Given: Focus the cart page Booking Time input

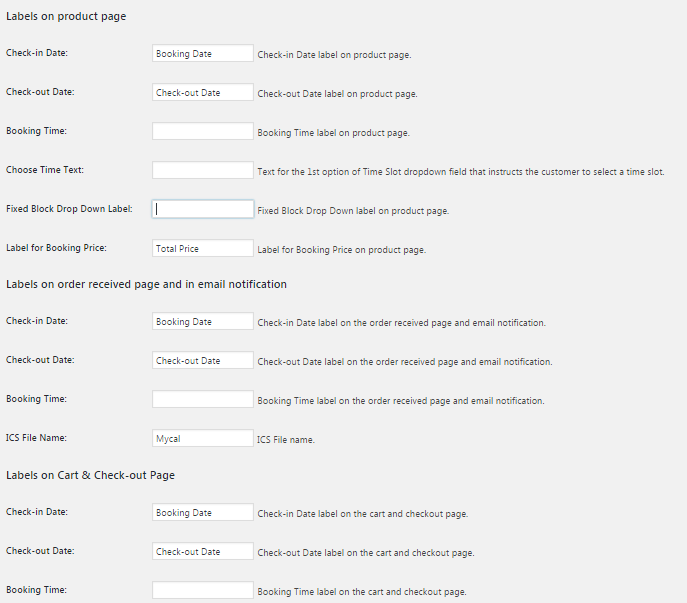Looking at the screenshot, I should pos(203,590).
